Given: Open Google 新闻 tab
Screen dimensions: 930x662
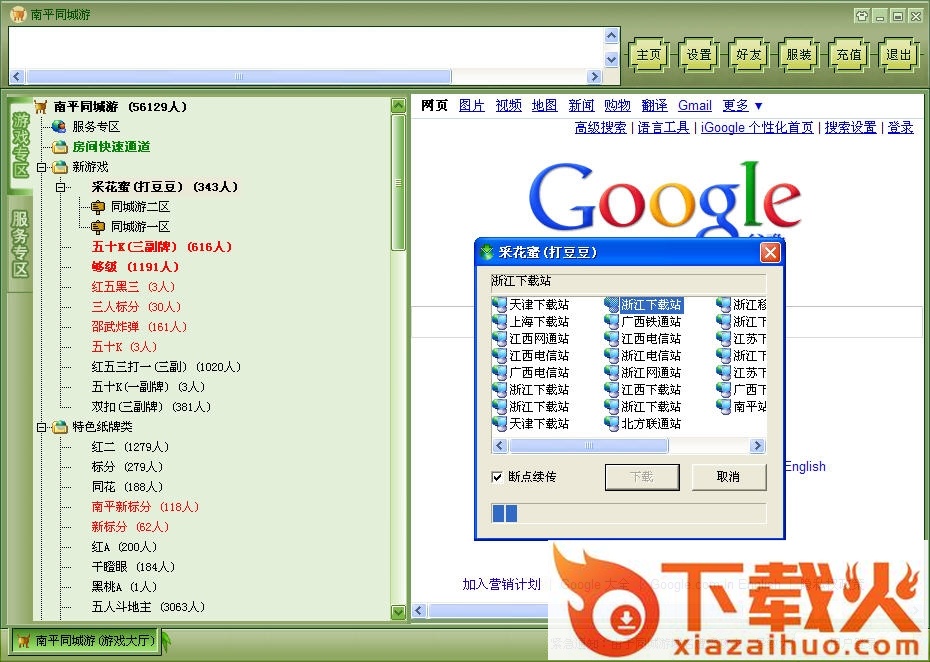Looking at the screenshot, I should coord(581,106).
